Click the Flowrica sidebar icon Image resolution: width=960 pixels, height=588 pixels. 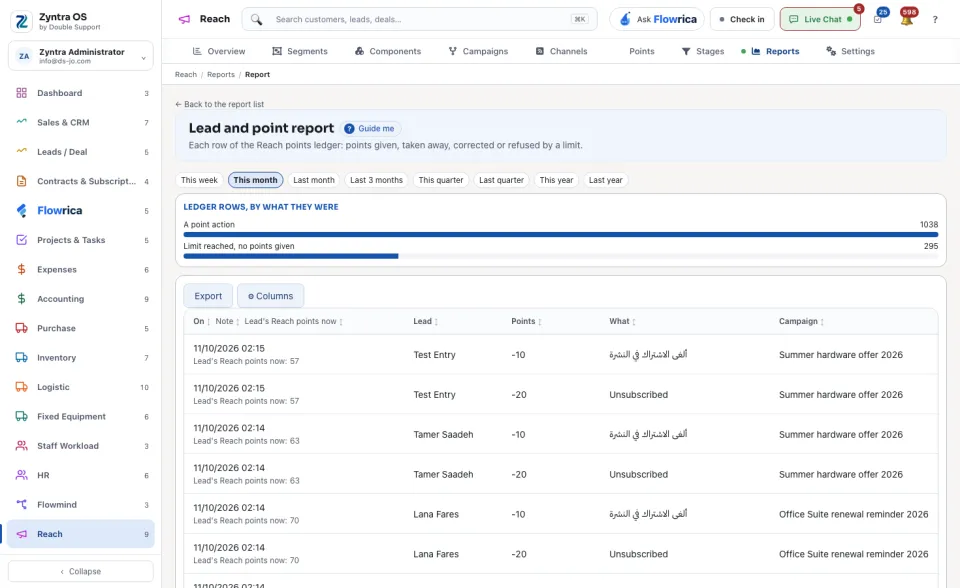click(x=21, y=211)
